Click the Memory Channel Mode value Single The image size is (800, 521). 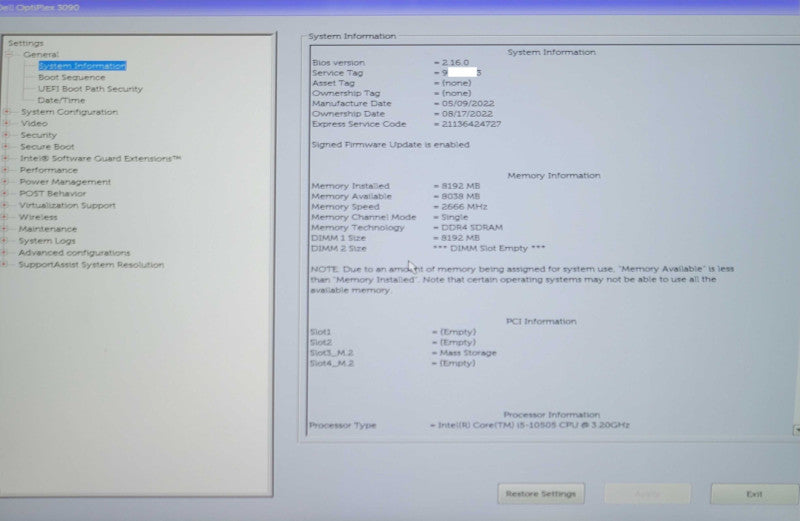(455, 217)
